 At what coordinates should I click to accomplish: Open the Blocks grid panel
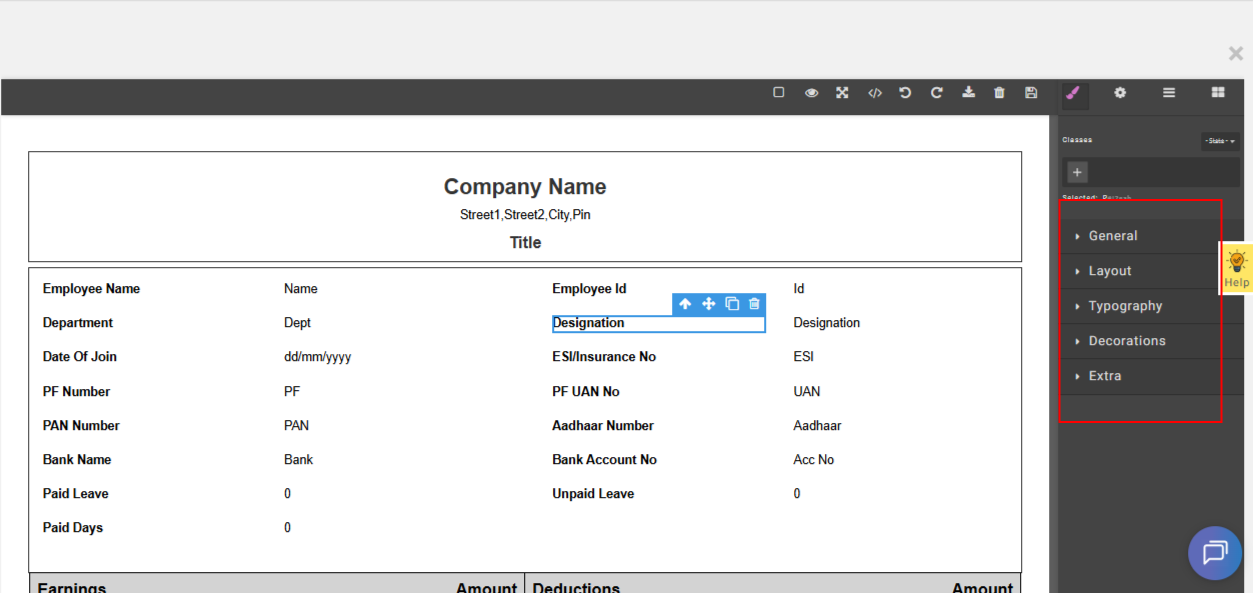[x=1218, y=93]
